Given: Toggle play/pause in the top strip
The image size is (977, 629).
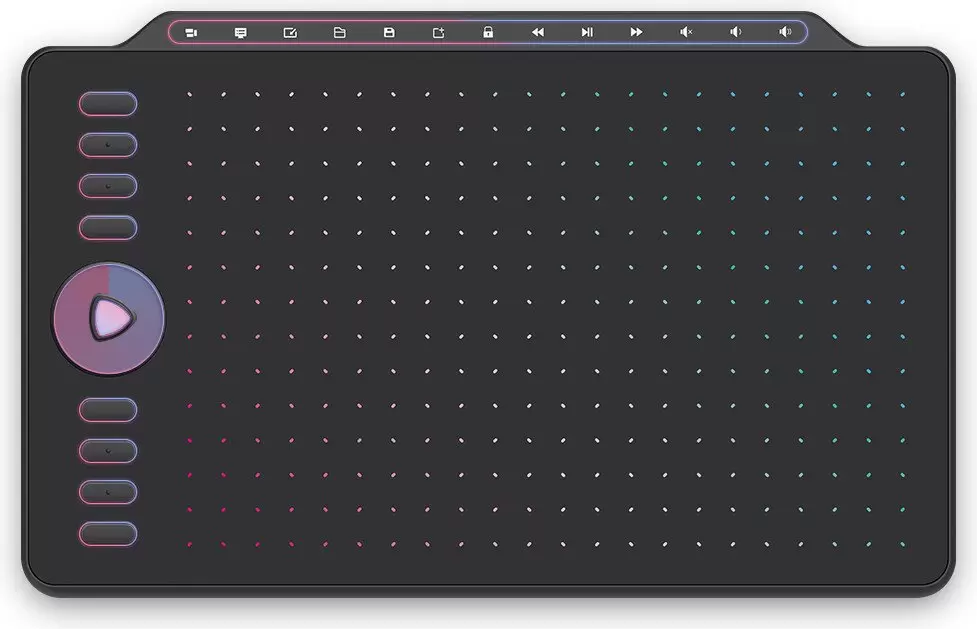Looking at the screenshot, I should pos(587,33).
